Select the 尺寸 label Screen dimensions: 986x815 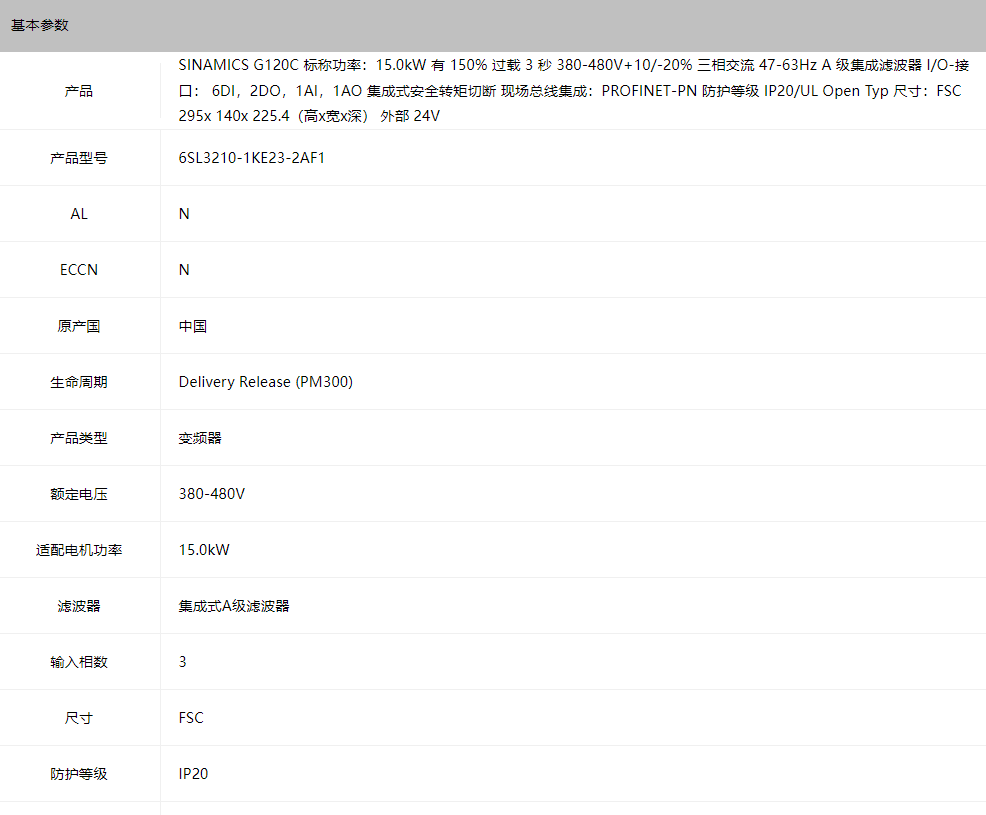tap(79, 718)
